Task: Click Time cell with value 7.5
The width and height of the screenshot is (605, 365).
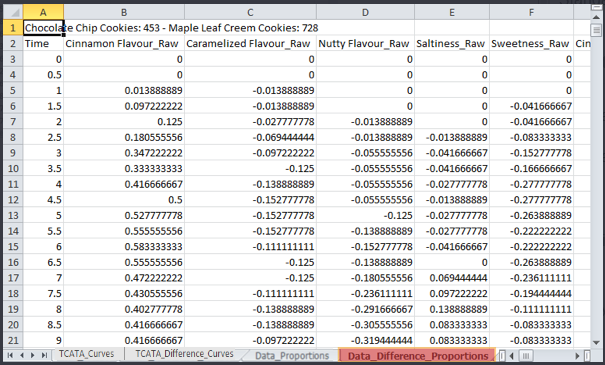Action: click(43, 294)
